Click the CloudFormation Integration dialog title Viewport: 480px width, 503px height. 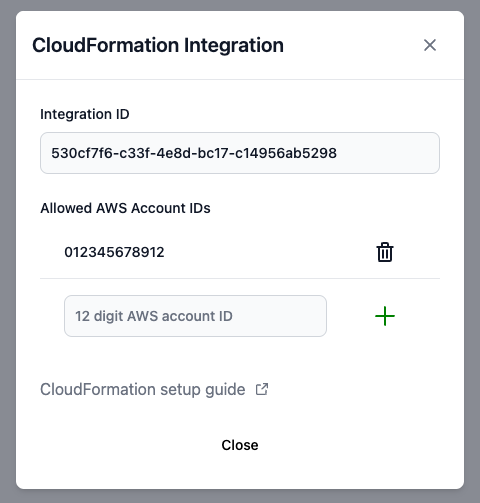pyautogui.click(x=158, y=45)
